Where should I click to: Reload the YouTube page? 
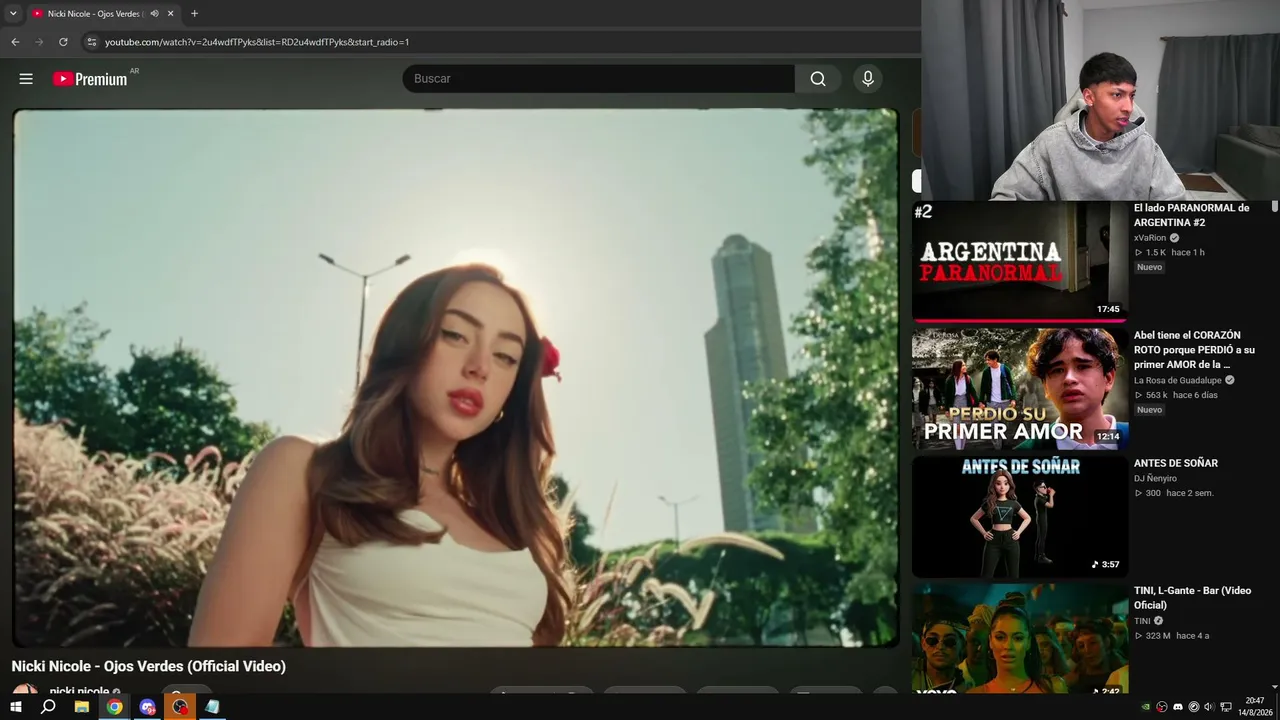tap(63, 42)
